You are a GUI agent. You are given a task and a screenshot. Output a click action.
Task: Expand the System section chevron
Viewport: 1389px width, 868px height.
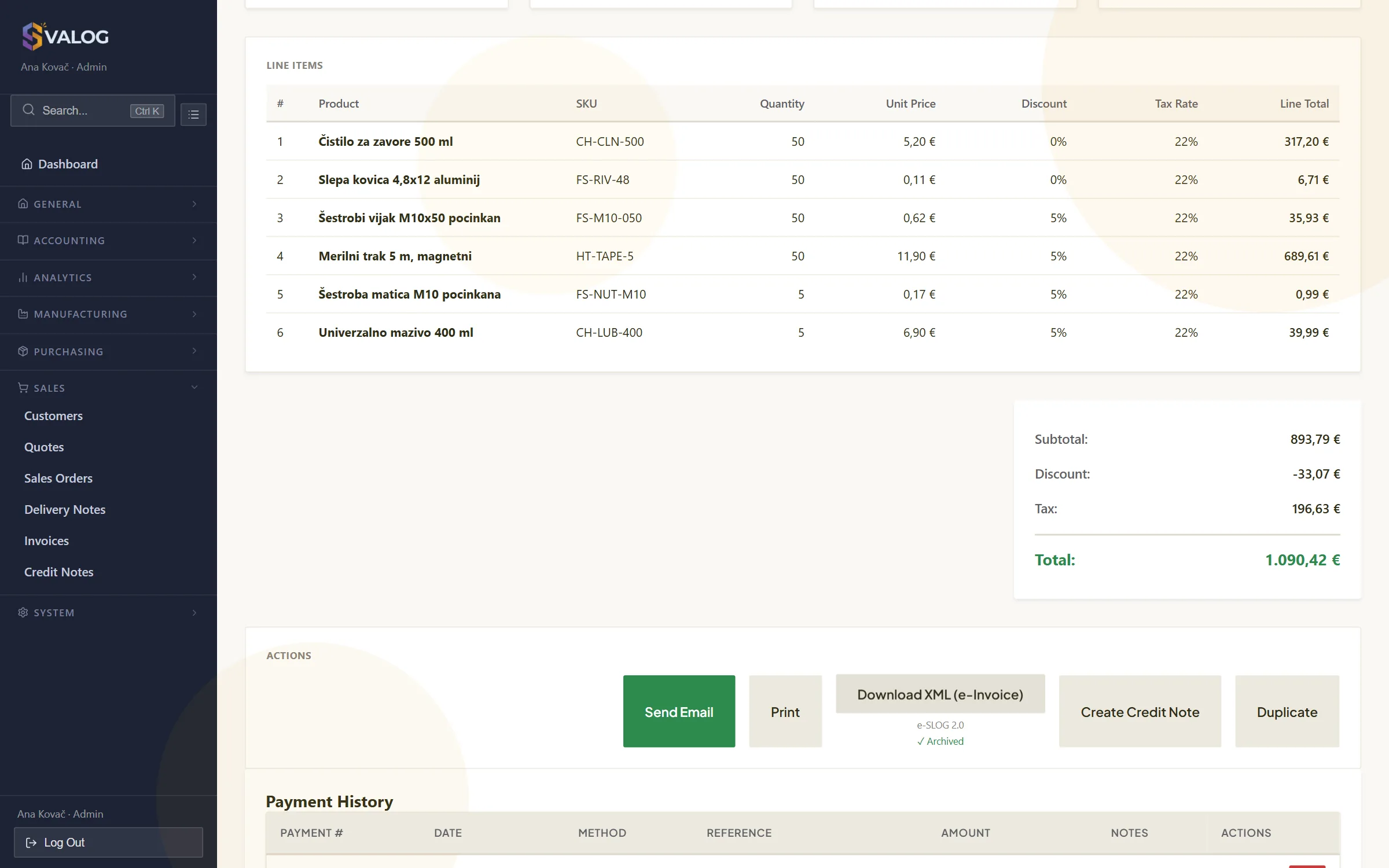pos(194,612)
